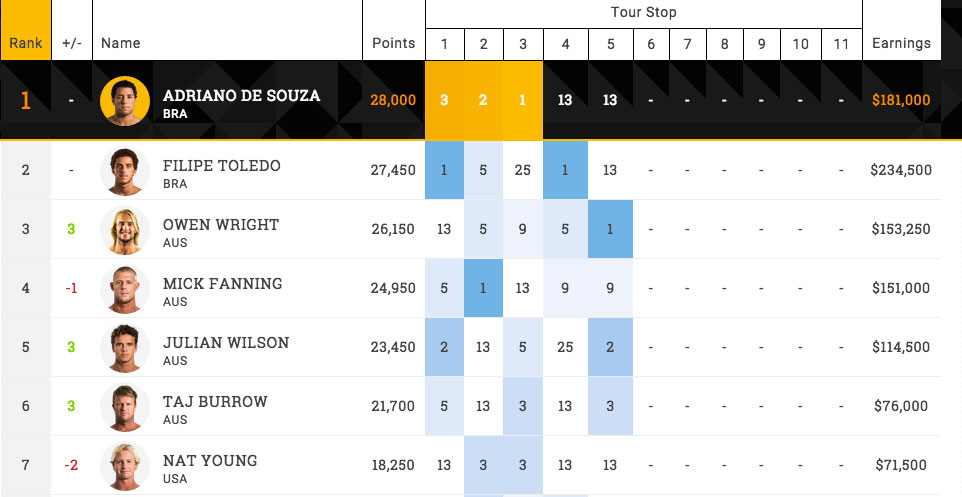Click Filipe Toledo's profile photo

tap(125, 171)
